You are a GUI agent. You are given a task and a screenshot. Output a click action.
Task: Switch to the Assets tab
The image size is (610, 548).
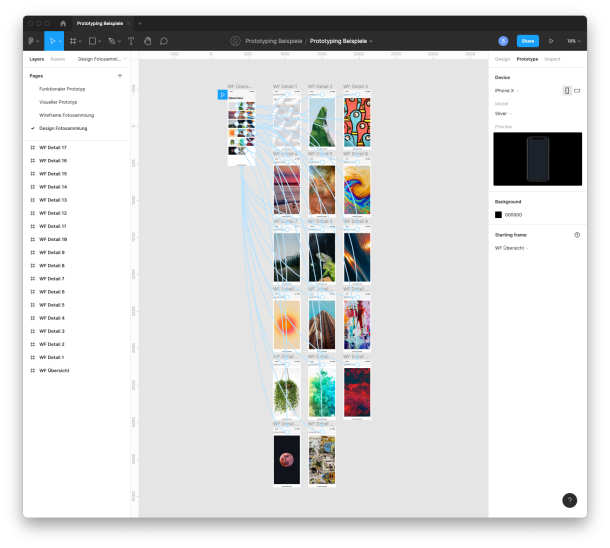[x=58, y=59]
